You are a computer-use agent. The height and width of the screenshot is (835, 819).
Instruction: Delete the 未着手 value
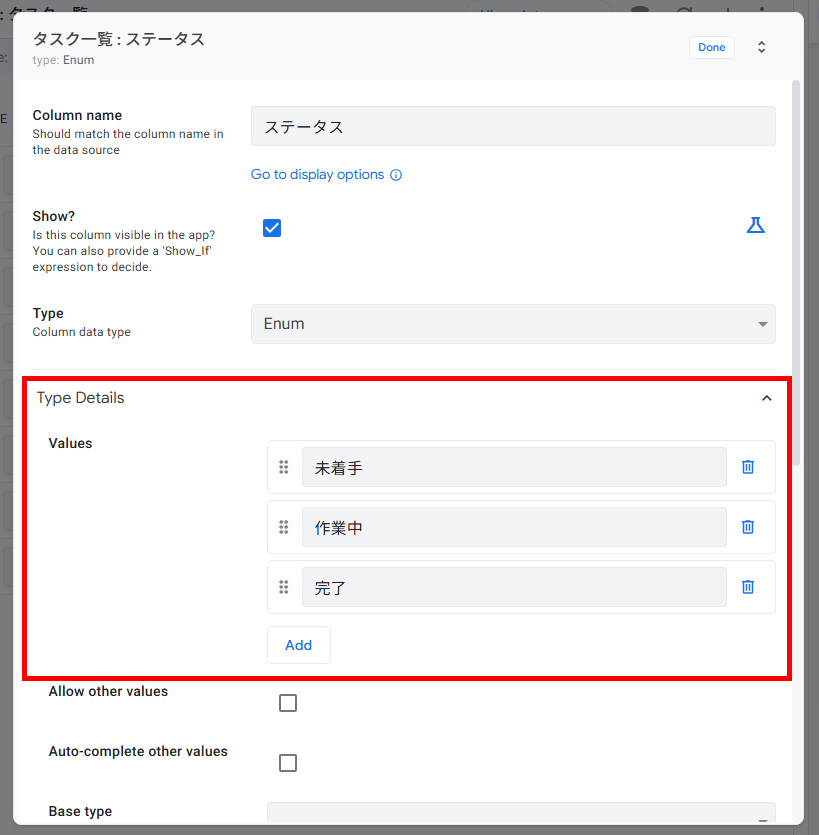tap(748, 467)
